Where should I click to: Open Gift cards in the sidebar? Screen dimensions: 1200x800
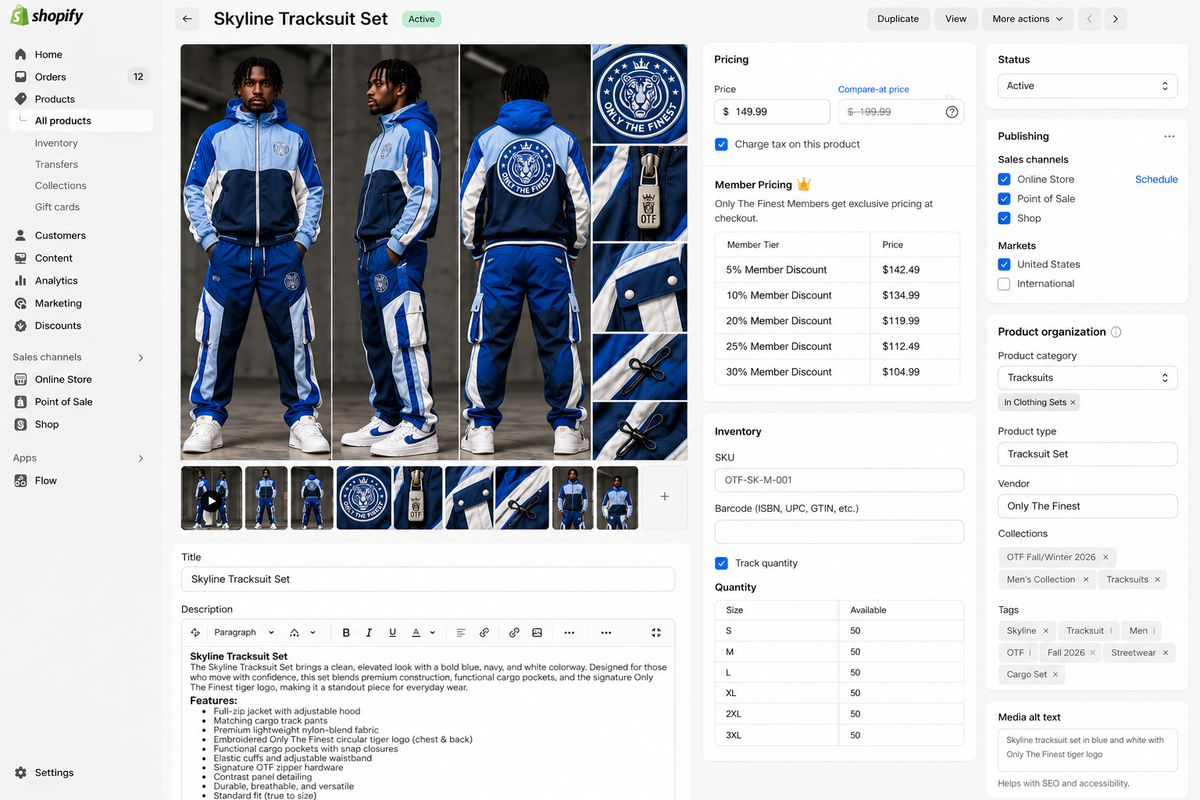pos(57,207)
